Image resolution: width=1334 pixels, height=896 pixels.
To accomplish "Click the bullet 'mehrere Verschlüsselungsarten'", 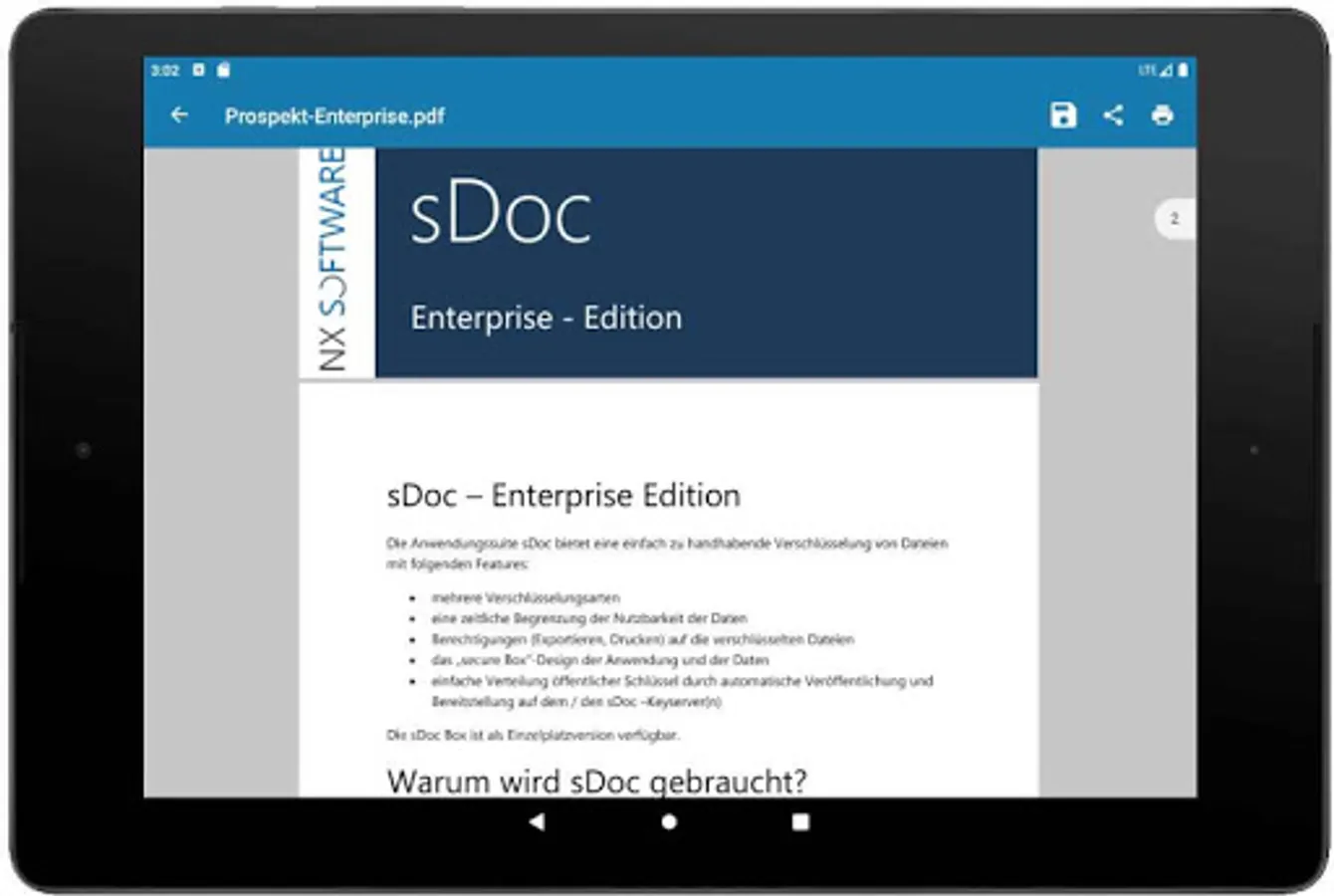I will tap(526, 597).
